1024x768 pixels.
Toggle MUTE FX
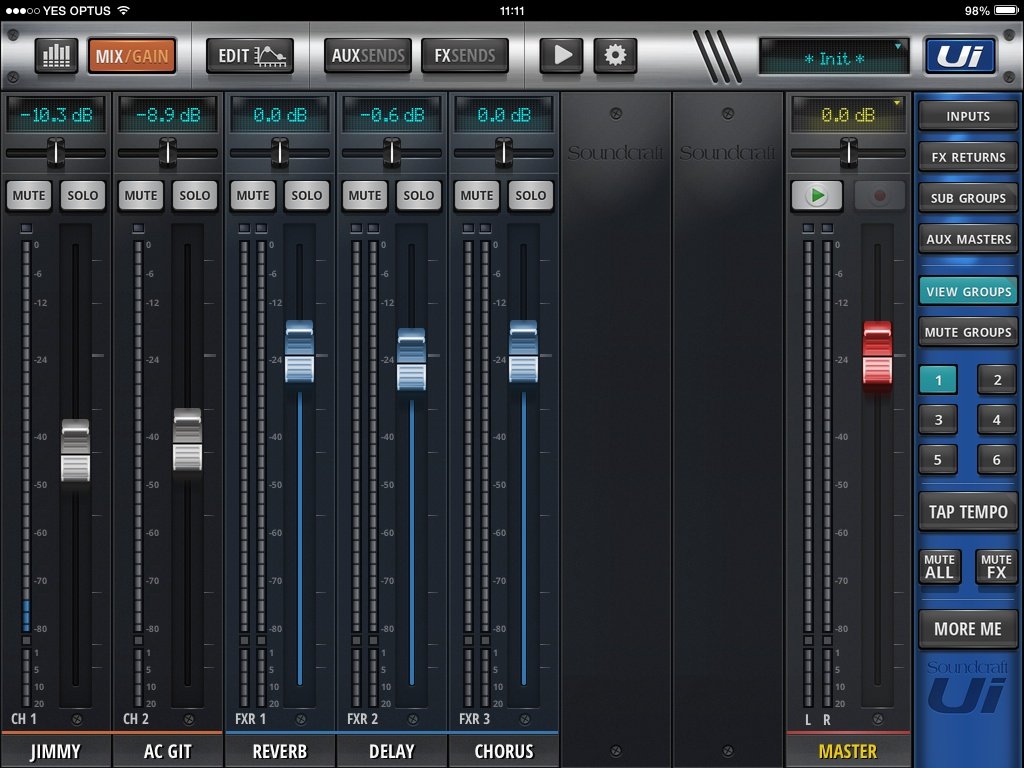click(996, 566)
